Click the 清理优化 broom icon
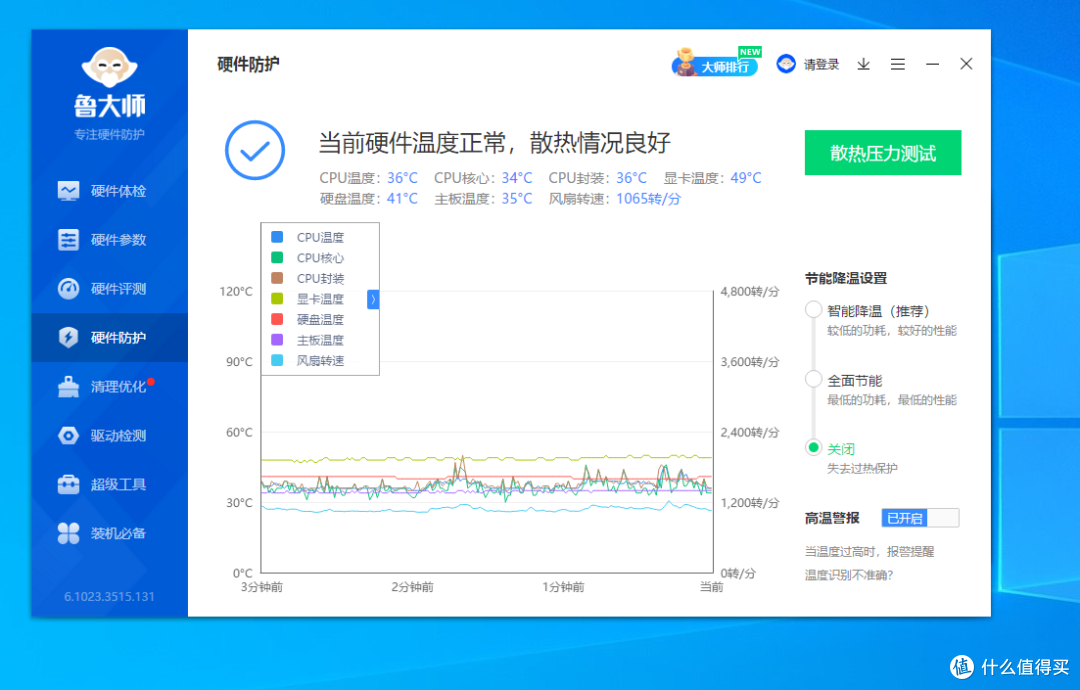Screen dimensions: 1080x690 [x=68, y=386]
